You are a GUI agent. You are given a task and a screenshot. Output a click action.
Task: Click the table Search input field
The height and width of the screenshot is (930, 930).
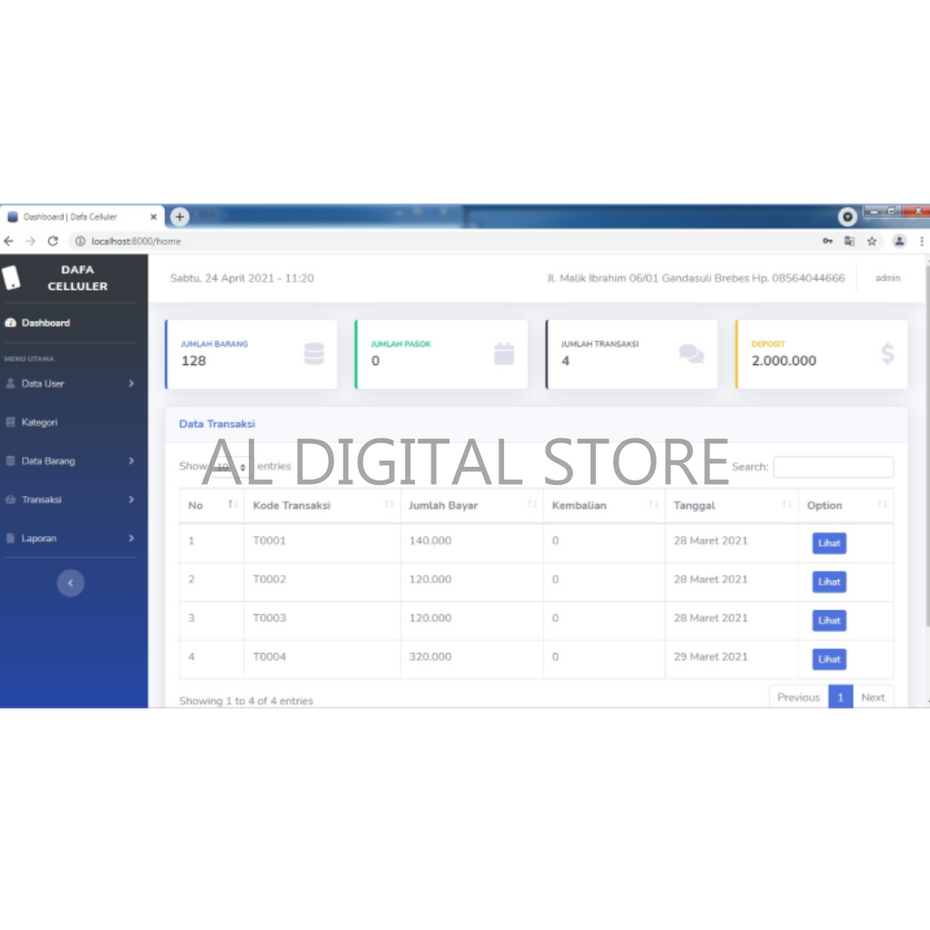(833, 467)
